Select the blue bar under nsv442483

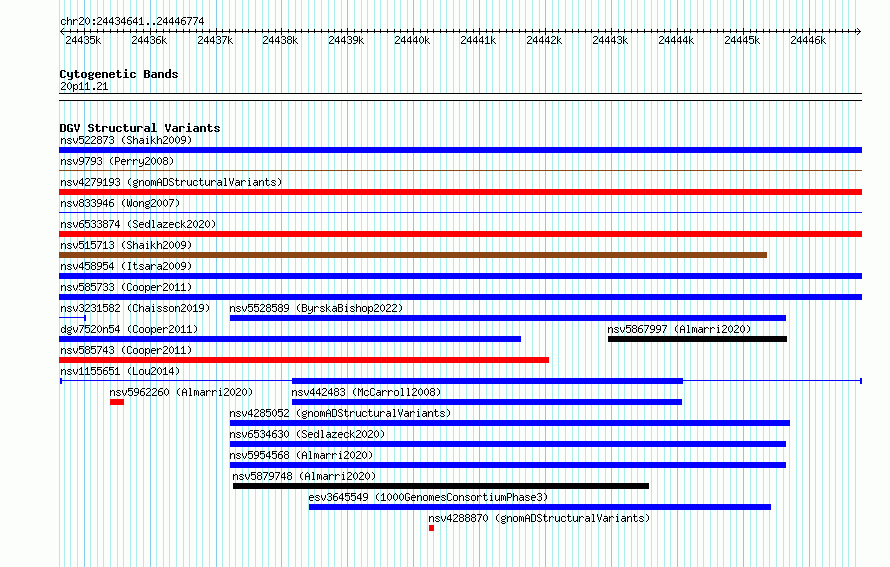487,402
